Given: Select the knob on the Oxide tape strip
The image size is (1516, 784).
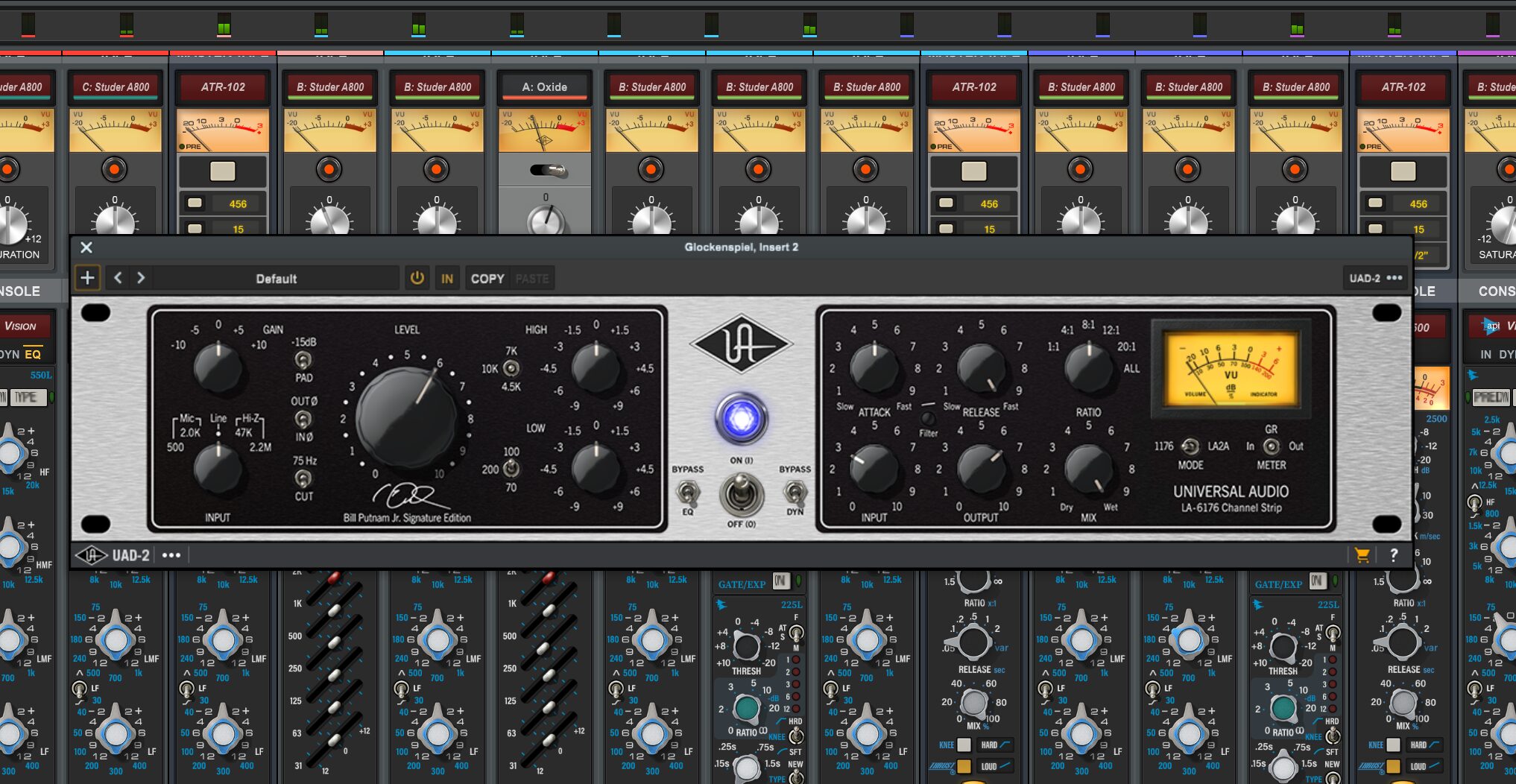Looking at the screenshot, I should coord(546,221).
